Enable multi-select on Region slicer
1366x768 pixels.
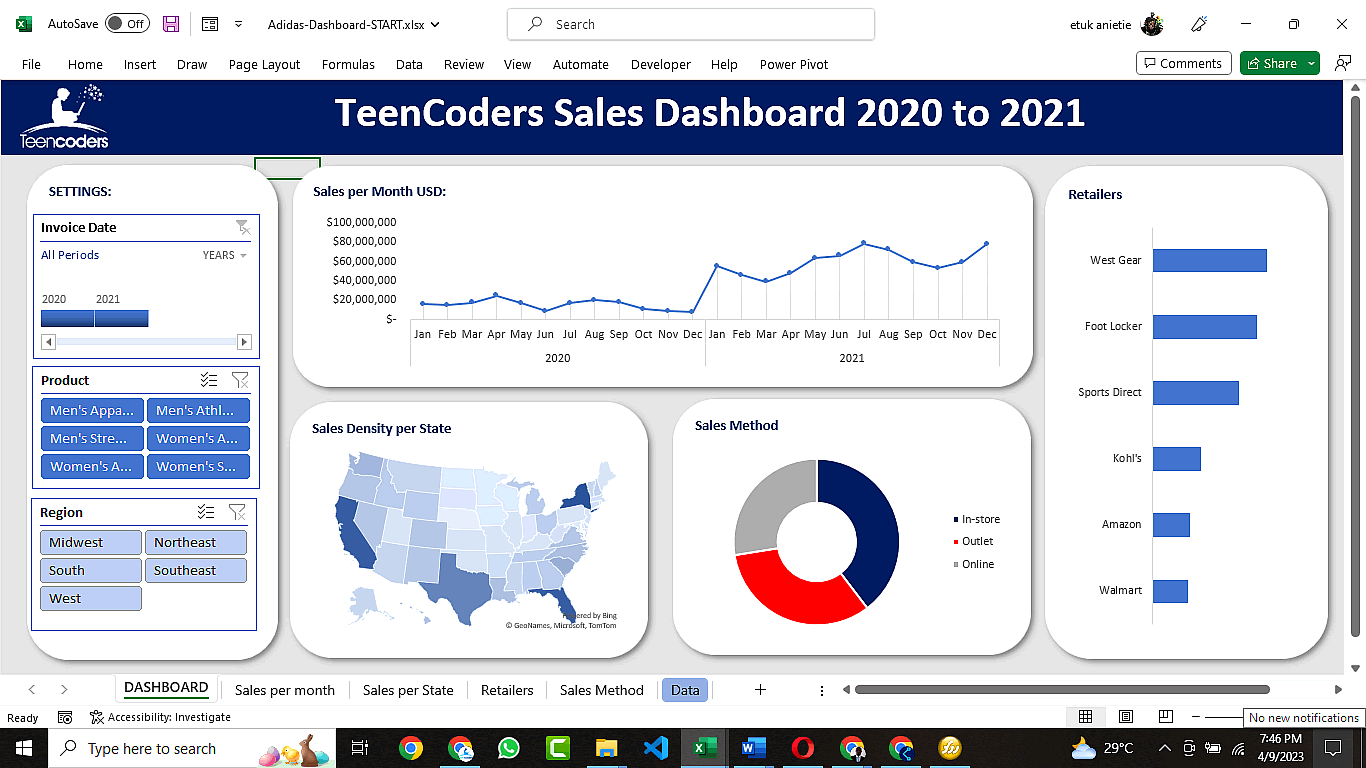[x=206, y=512]
